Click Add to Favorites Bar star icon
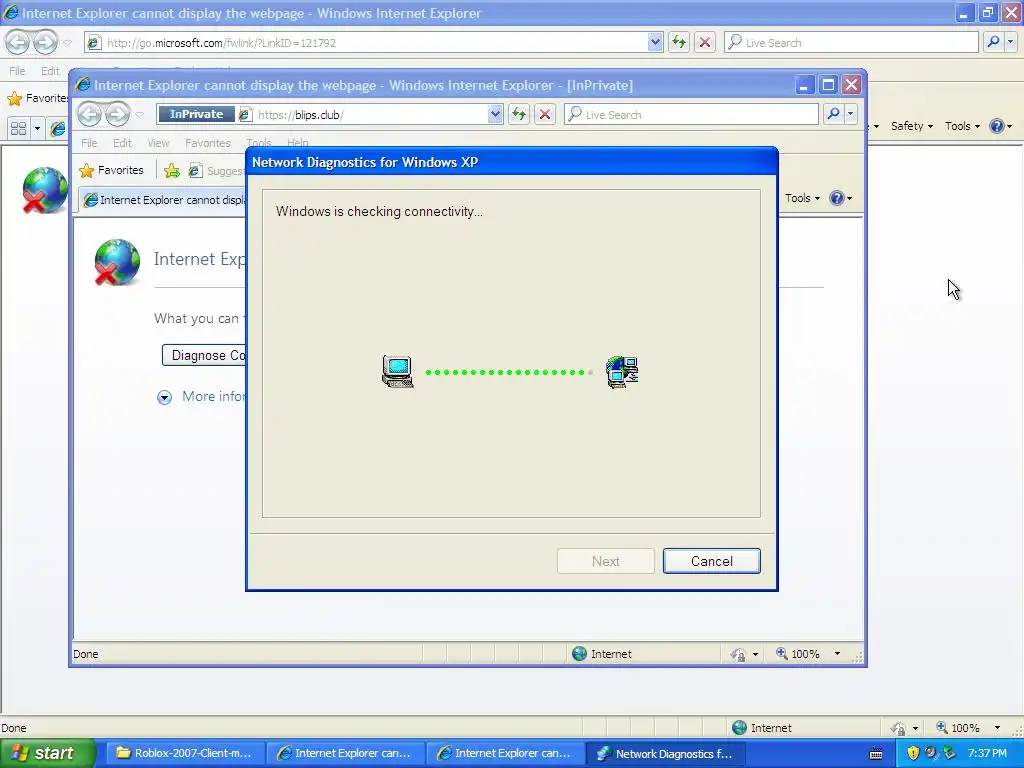The image size is (1024, 768). (x=172, y=170)
